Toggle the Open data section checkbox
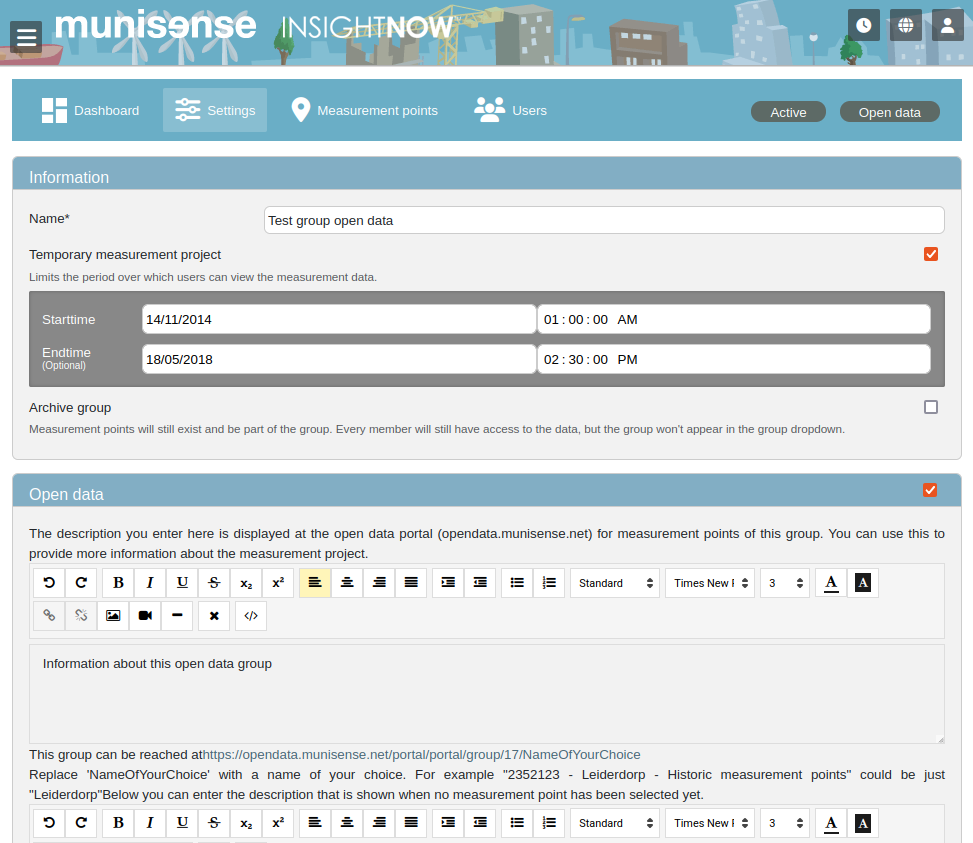 [x=931, y=490]
